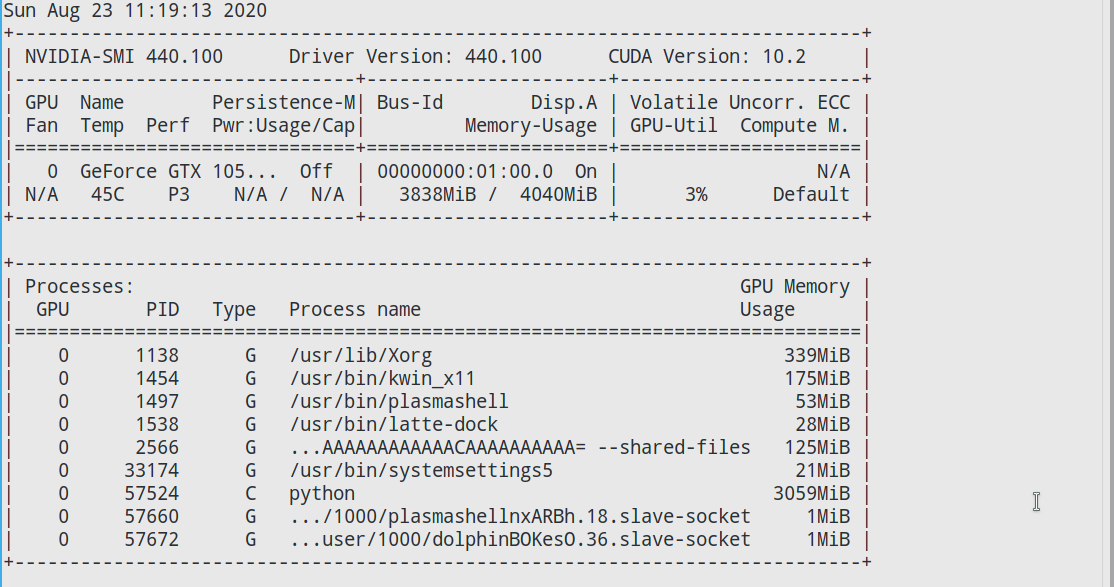Click the Driver Version: 440.100 text
1114x587 pixels.
coord(415,57)
